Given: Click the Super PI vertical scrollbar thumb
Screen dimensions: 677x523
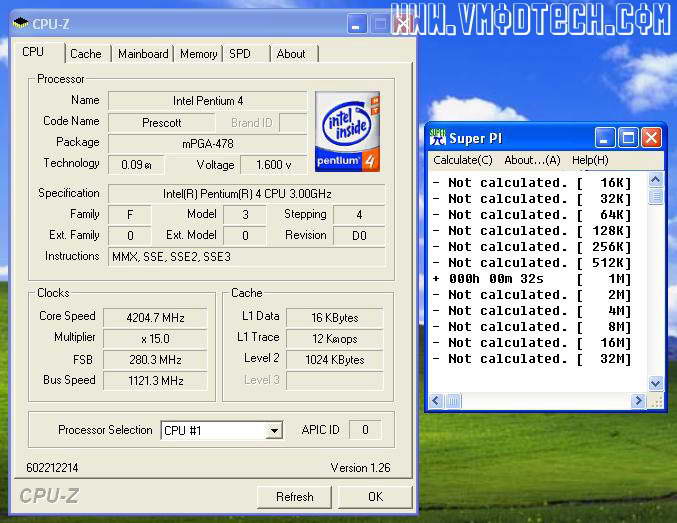Looking at the screenshot, I should coord(655,197).
